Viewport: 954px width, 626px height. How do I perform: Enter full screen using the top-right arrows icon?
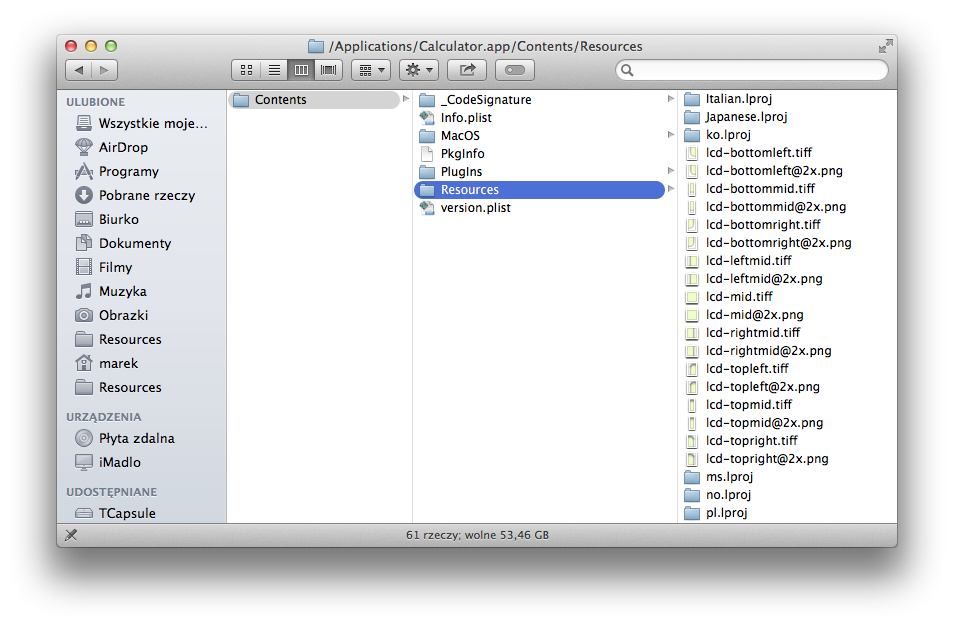[885, 46]
